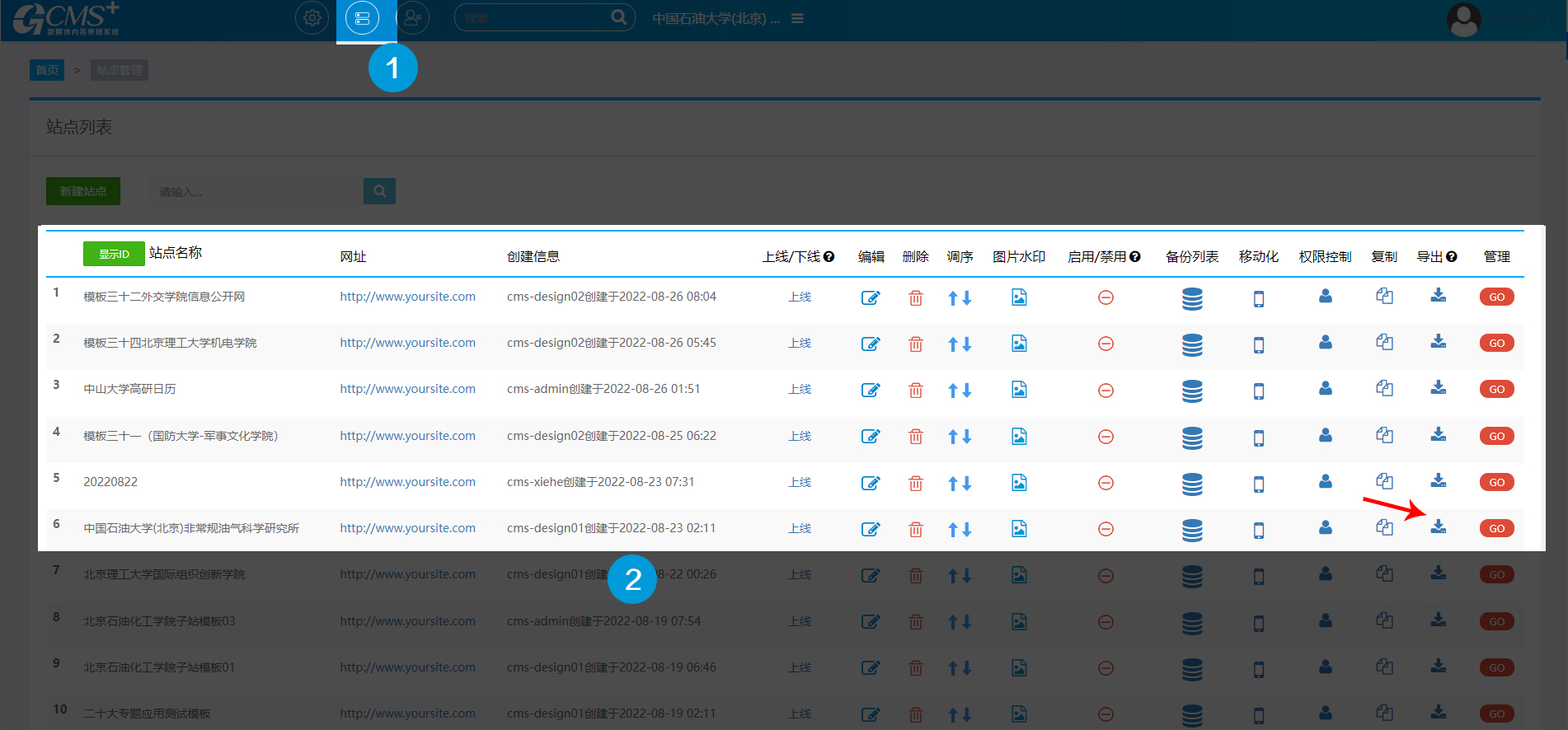
Task: Open mobile settings for 中山大学高研日历
Action: (1258, 391)
